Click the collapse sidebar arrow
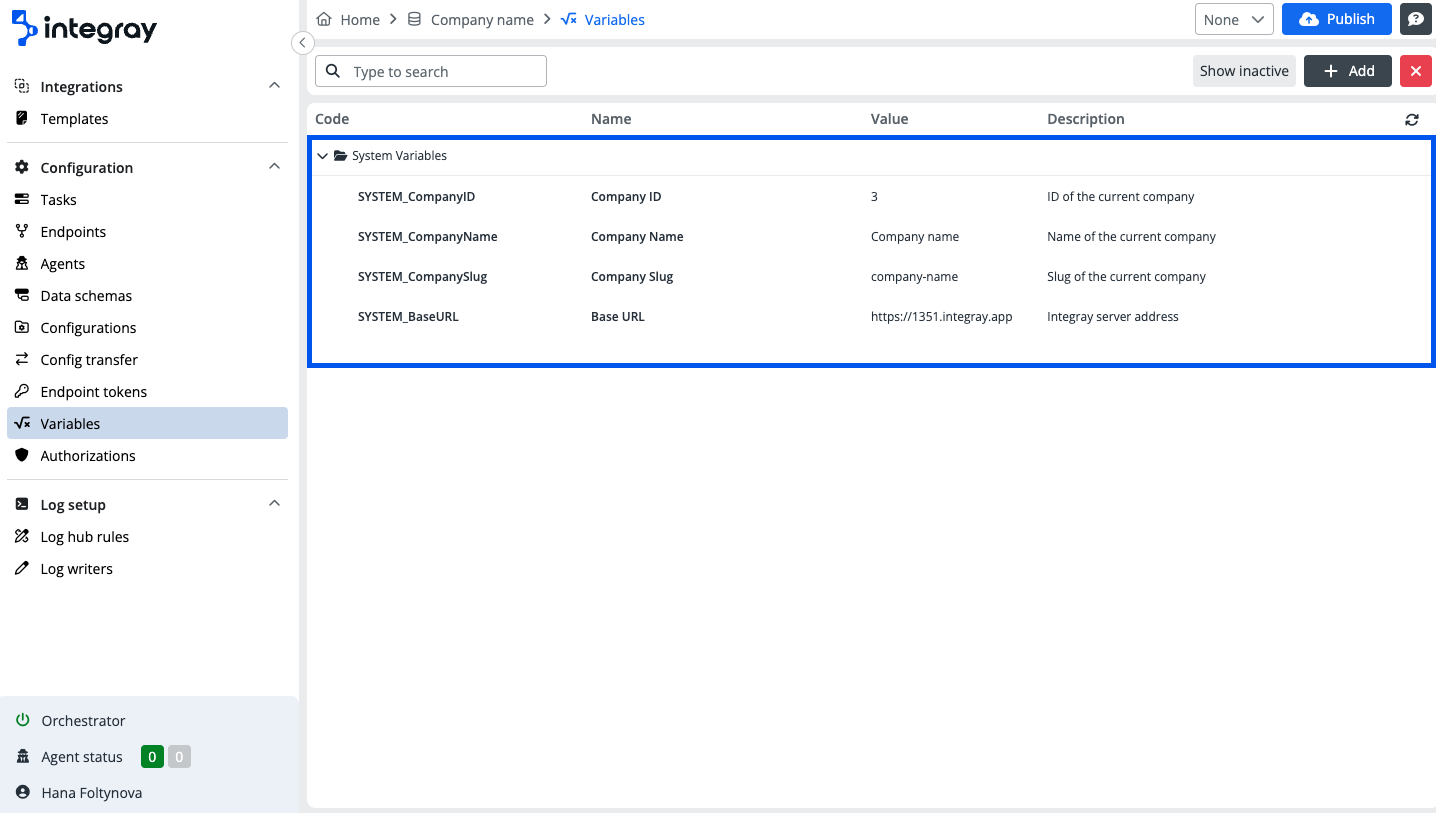This screenshot has width=1436, height=813. [302, 43]
